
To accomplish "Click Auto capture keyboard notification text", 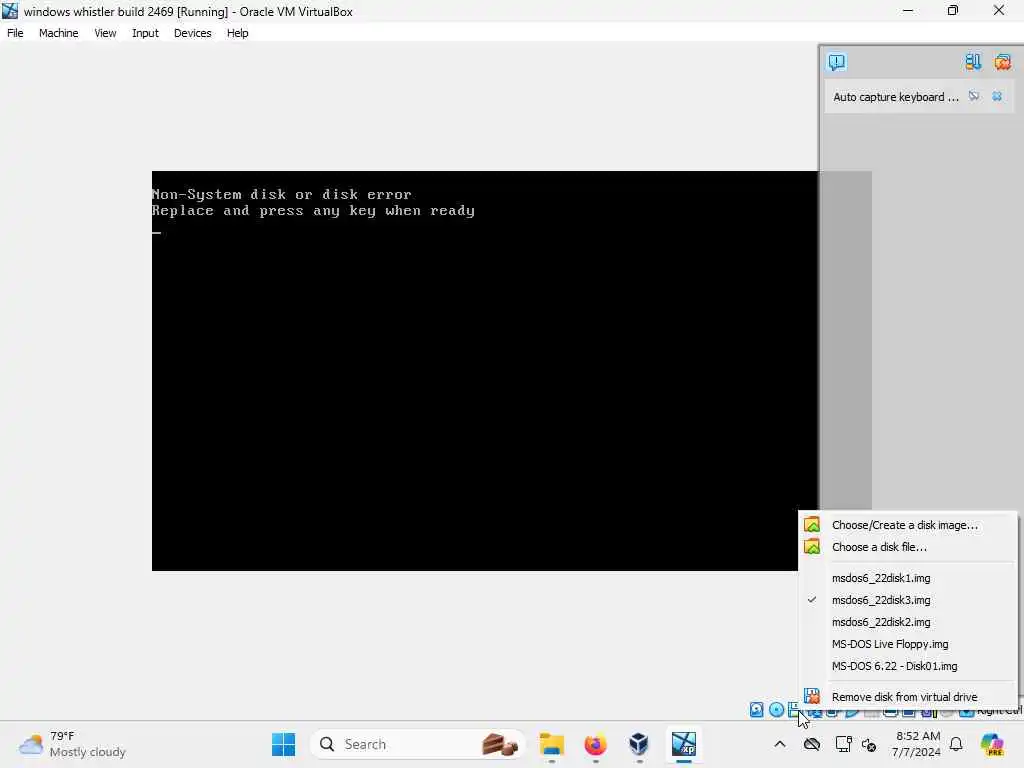I will pyautogui.click(x=896, y=97).
